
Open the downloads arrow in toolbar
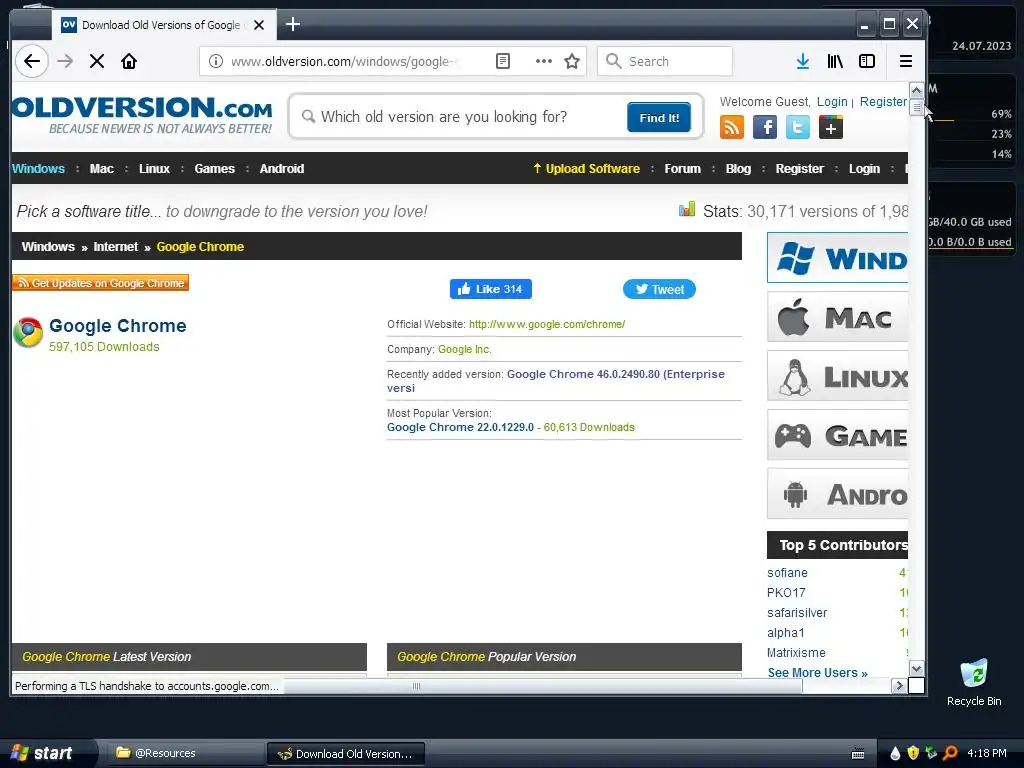tap(803, 61)
